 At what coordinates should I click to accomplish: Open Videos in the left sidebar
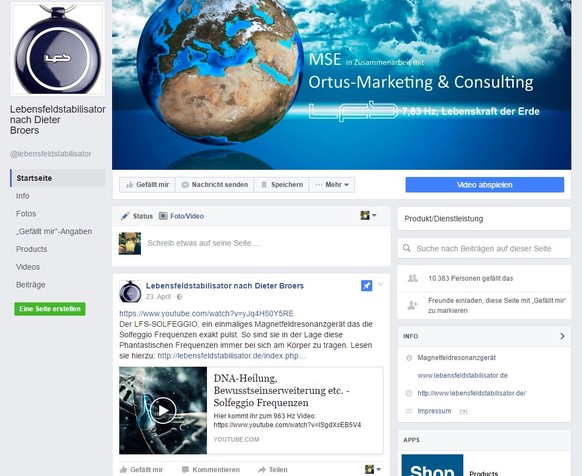coord(27,267)
